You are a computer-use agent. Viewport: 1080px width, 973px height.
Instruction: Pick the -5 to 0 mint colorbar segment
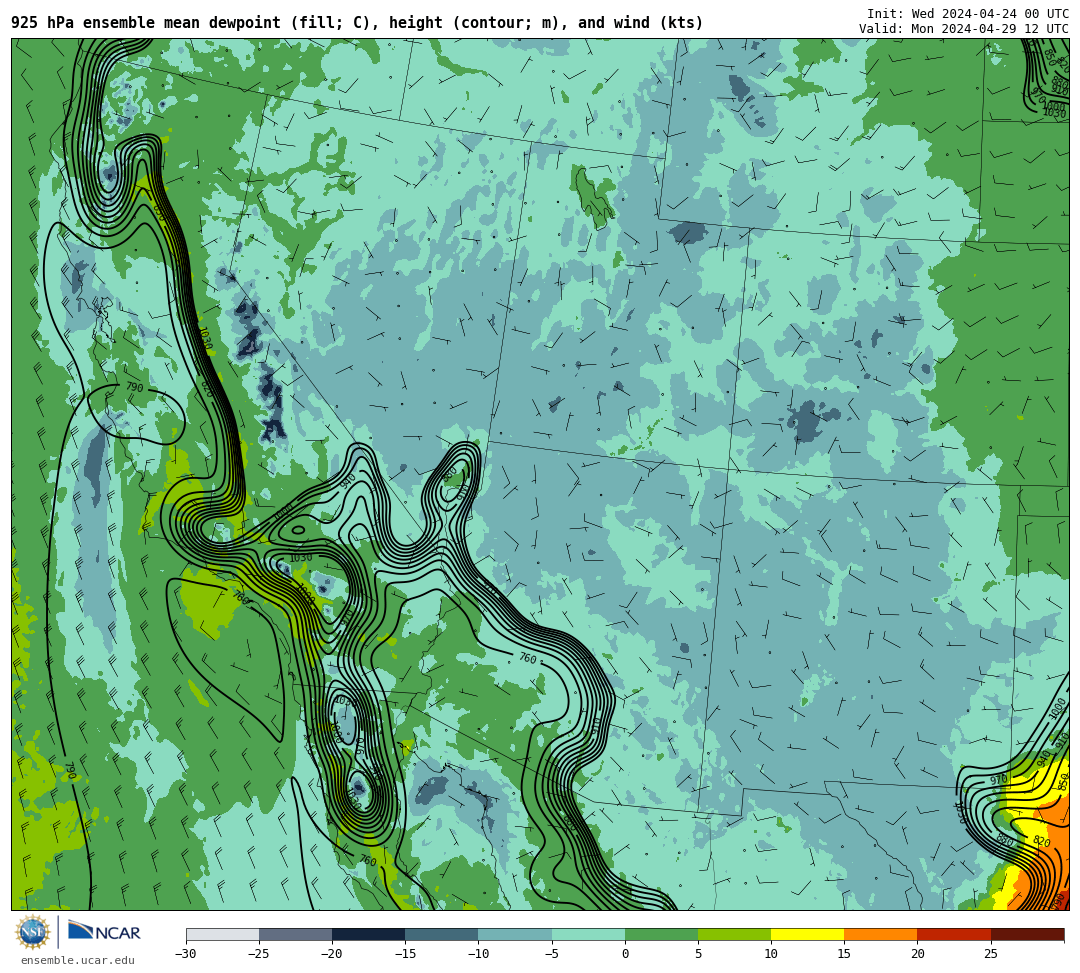pyautogui.click(x=588, y=934)
